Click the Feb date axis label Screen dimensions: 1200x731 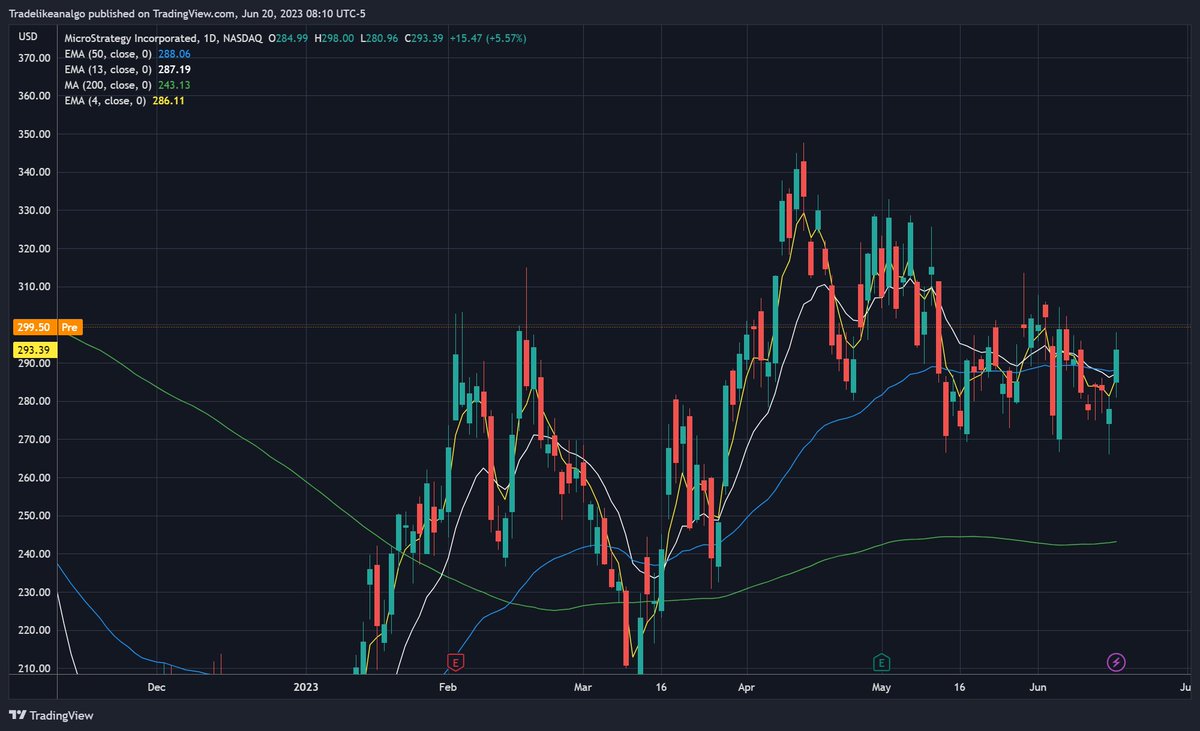tap(447, 687)
